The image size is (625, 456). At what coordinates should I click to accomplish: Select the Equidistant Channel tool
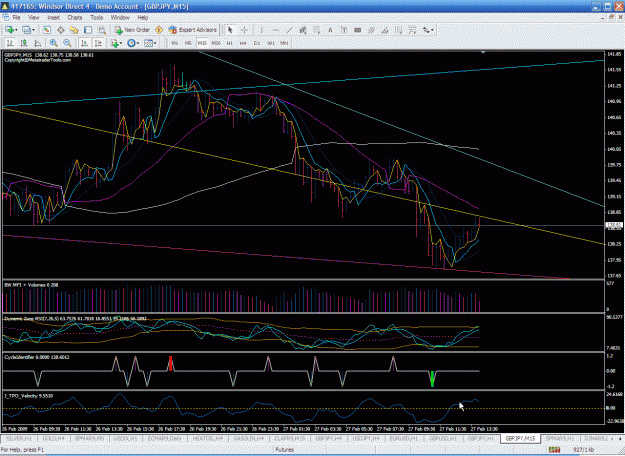click(x=303, y=30)
